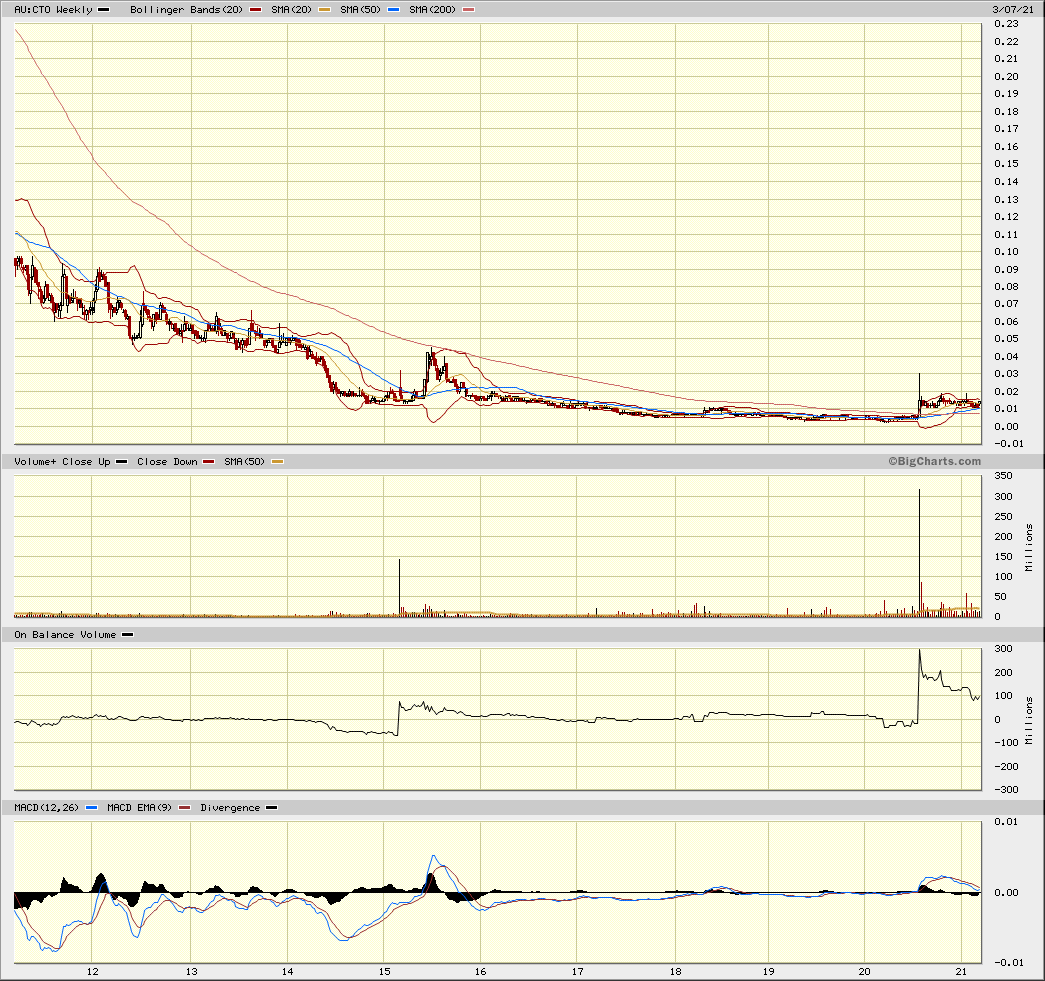
Task: Click the black Divergence swatch
Action: [271, 808]
